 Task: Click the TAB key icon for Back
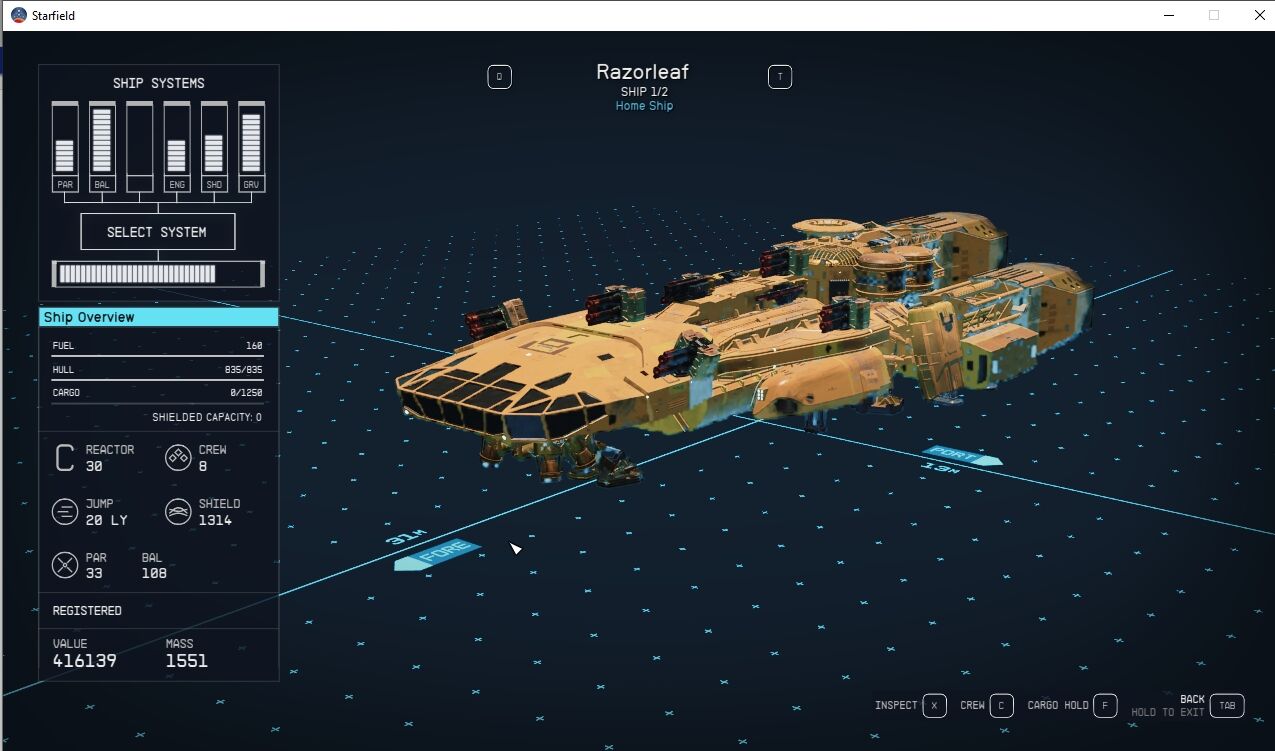click(1227, 705)
